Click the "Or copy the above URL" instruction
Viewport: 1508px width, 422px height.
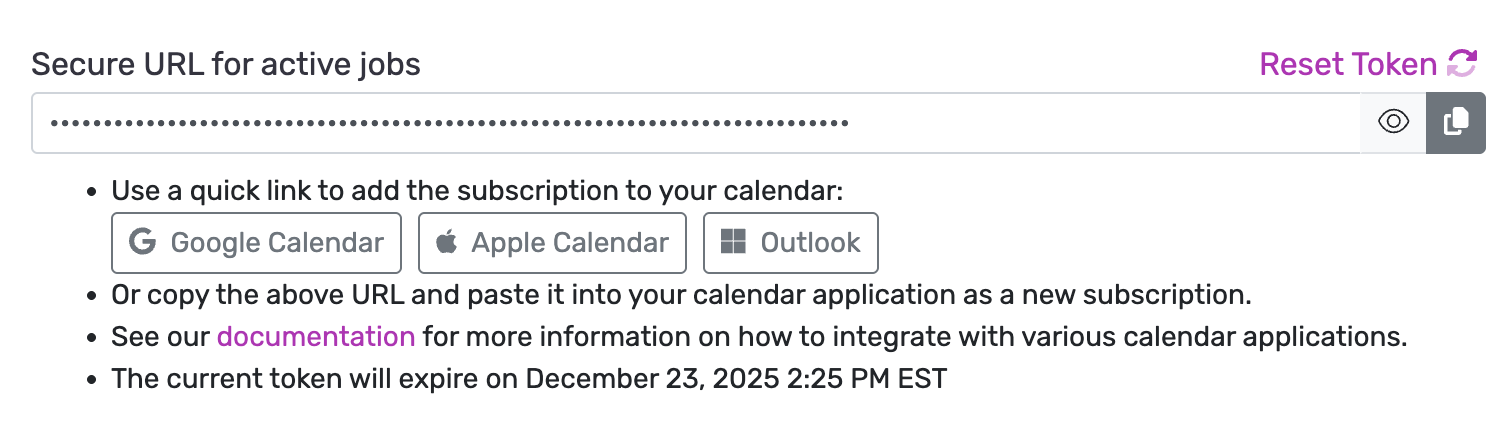(680, 296)
